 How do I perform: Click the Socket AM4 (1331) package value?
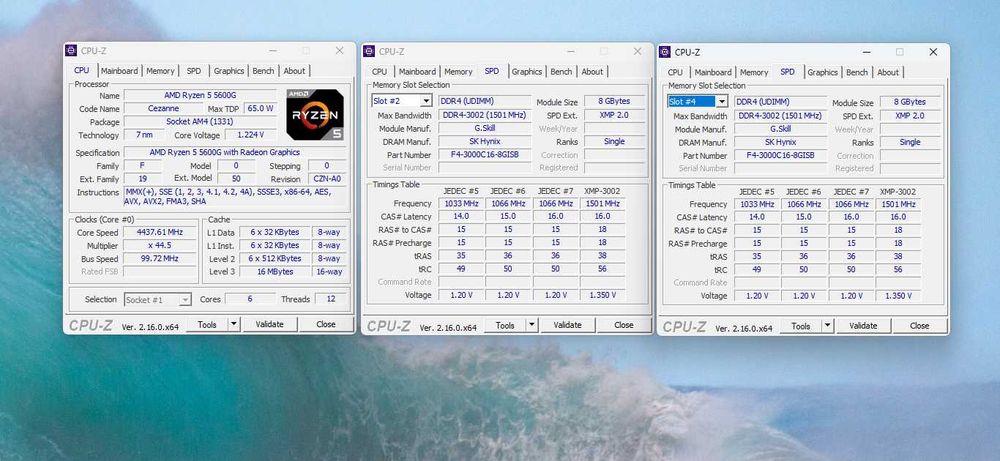200,122
